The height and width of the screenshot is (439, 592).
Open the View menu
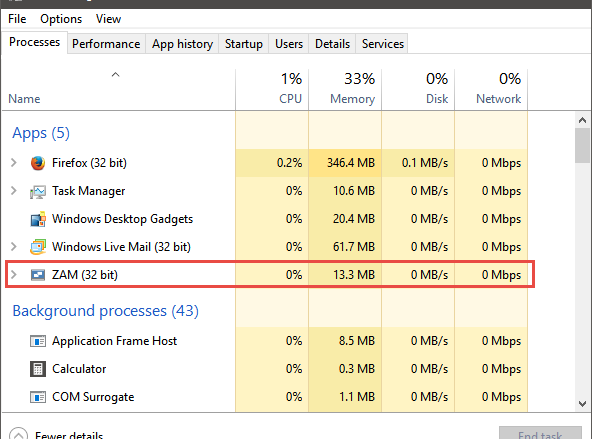108,19
